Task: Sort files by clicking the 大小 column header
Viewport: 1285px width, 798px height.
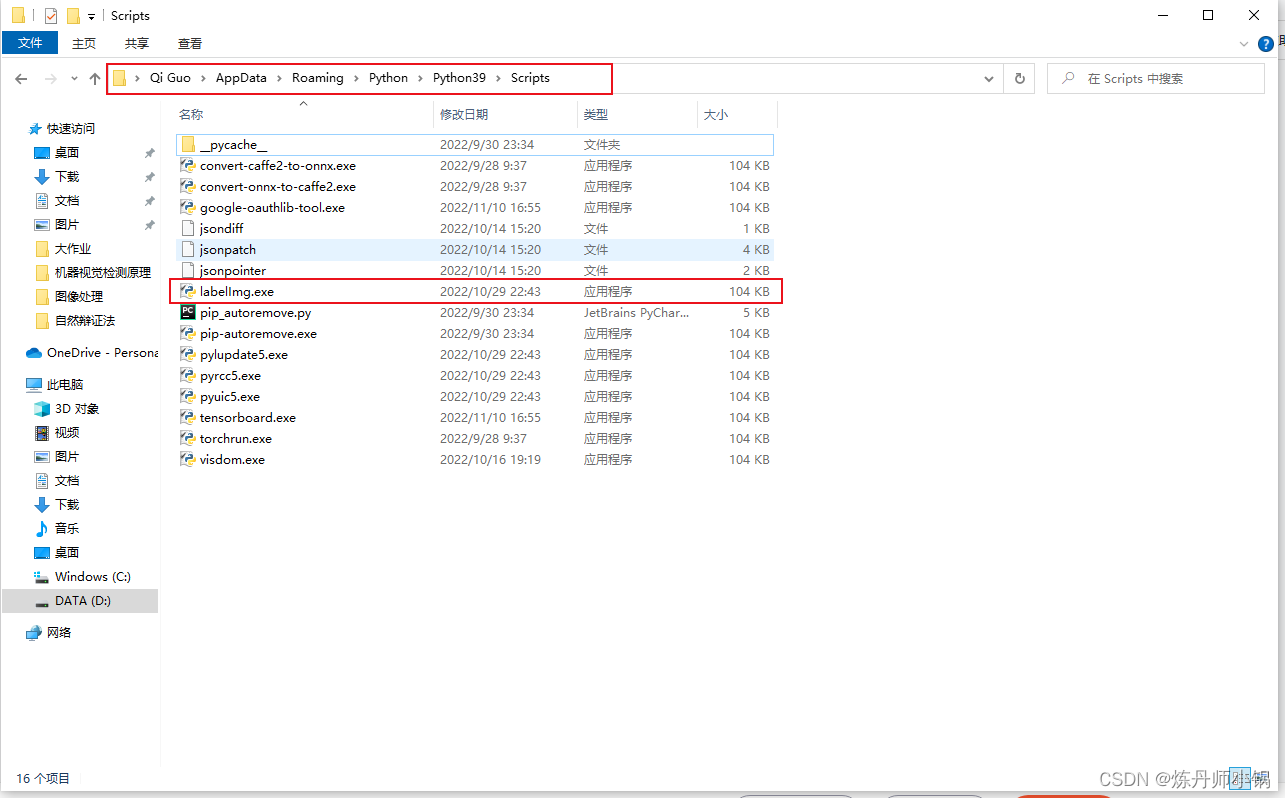Action: tap(714, 114)
